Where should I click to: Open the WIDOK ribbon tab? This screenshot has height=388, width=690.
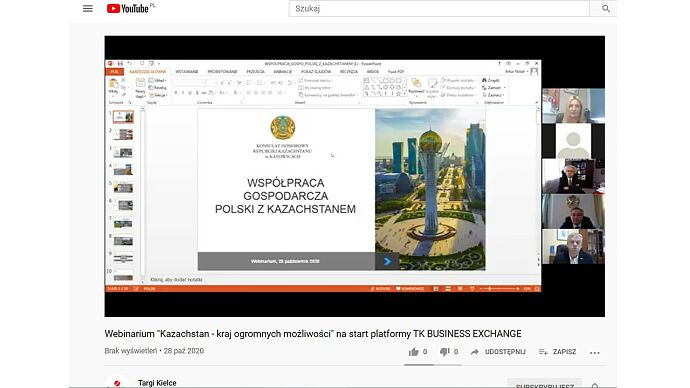[373, 72]
